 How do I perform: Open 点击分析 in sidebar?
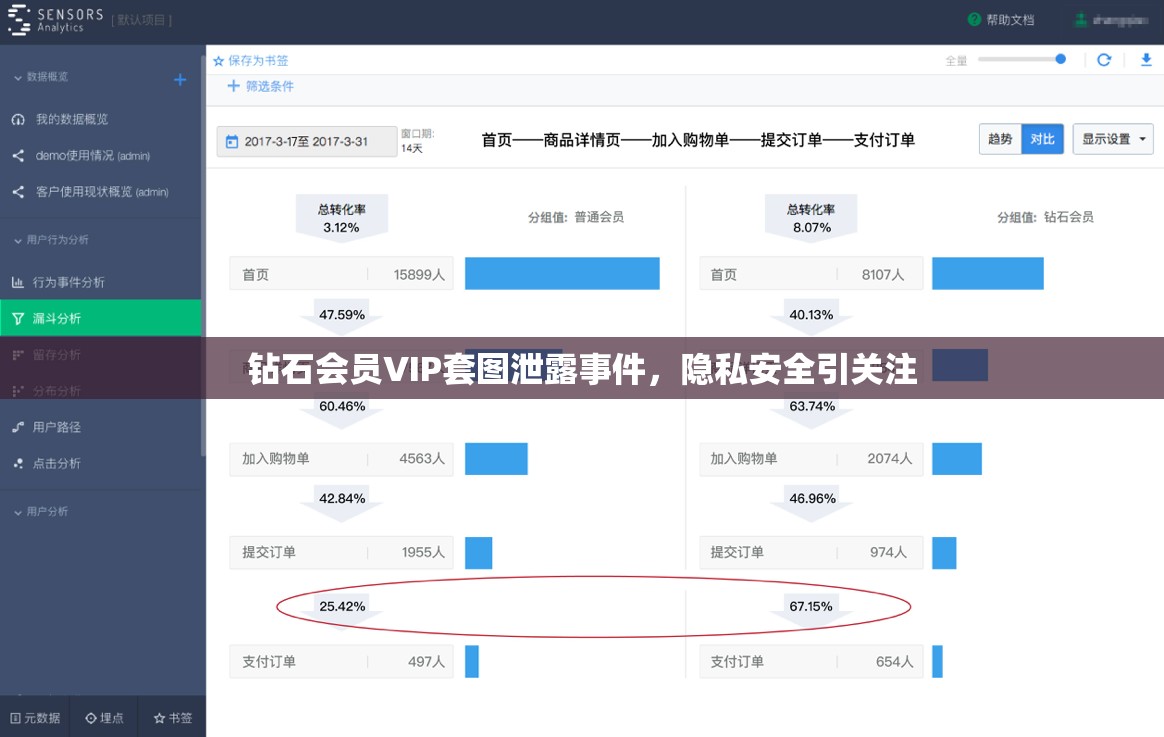[x=56, y=463]
